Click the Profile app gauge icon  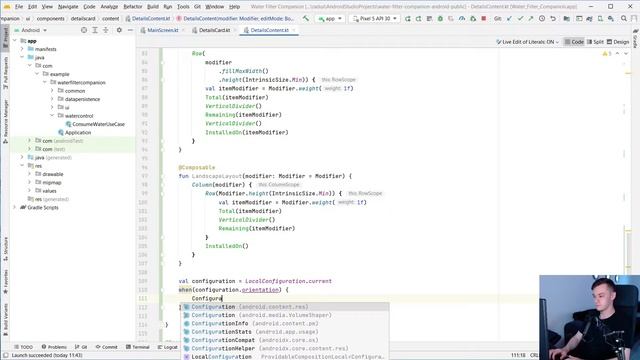coord(462,18)
